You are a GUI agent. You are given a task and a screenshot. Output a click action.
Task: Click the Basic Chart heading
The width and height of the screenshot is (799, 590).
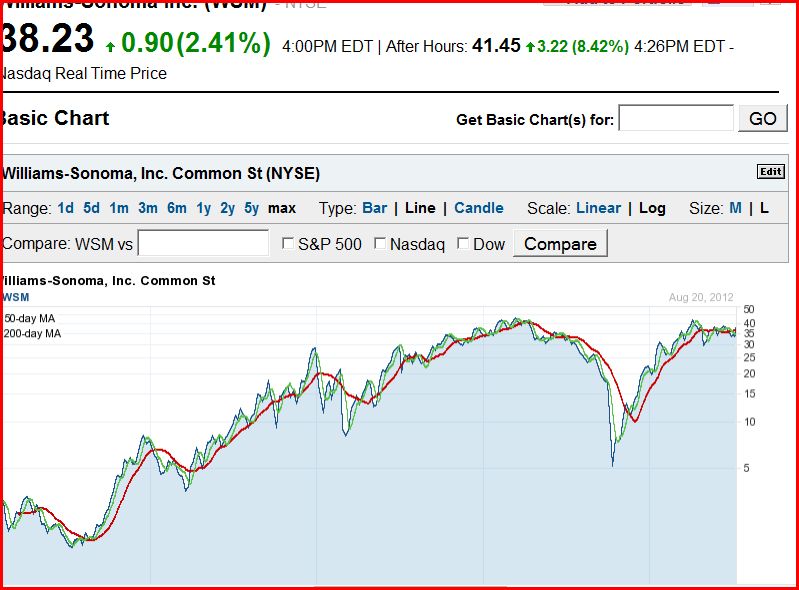tap(55, 118)
